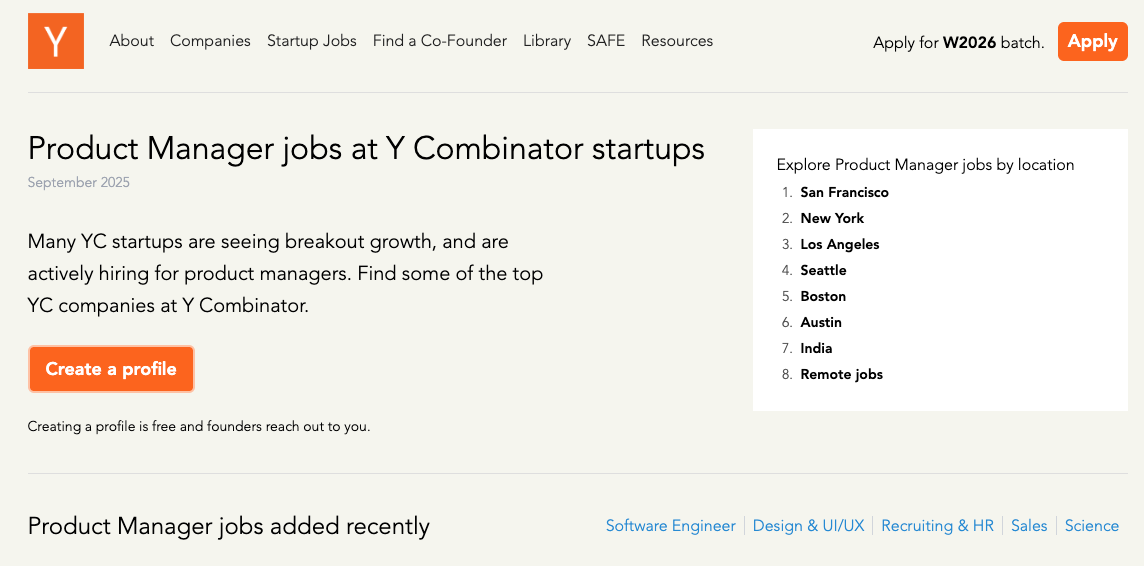View New York job listings
The image size is (1144, 566).
(832, 218)
